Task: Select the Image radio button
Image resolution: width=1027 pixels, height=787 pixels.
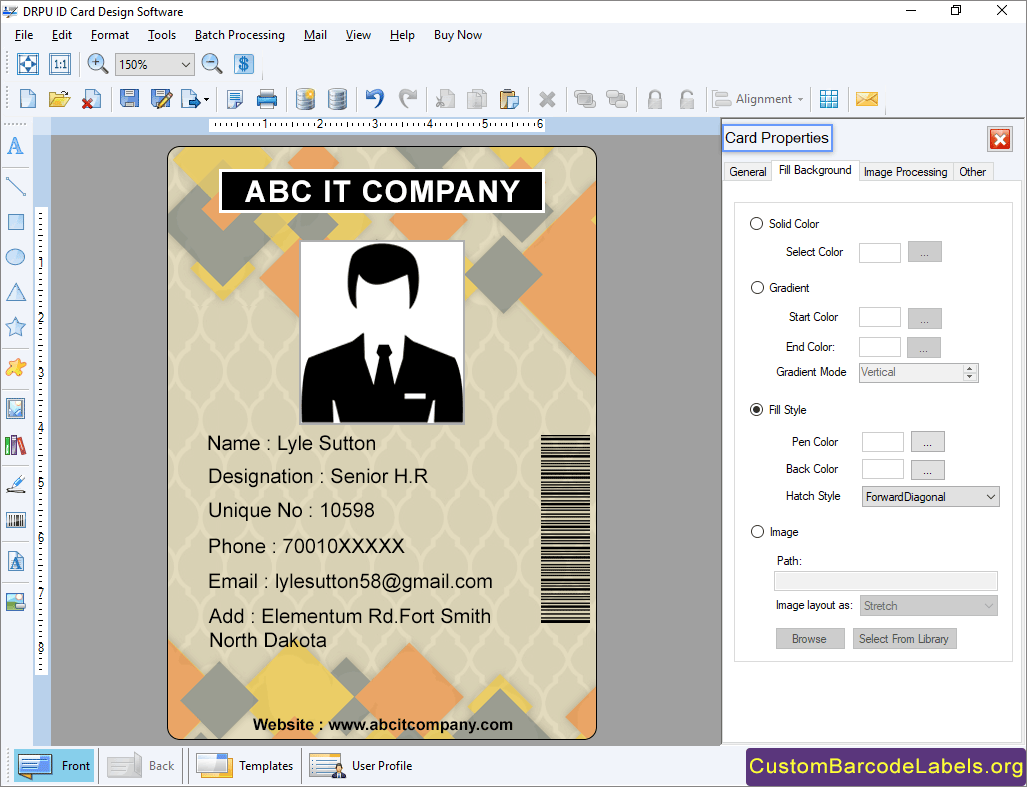Action: coord(757,532)
